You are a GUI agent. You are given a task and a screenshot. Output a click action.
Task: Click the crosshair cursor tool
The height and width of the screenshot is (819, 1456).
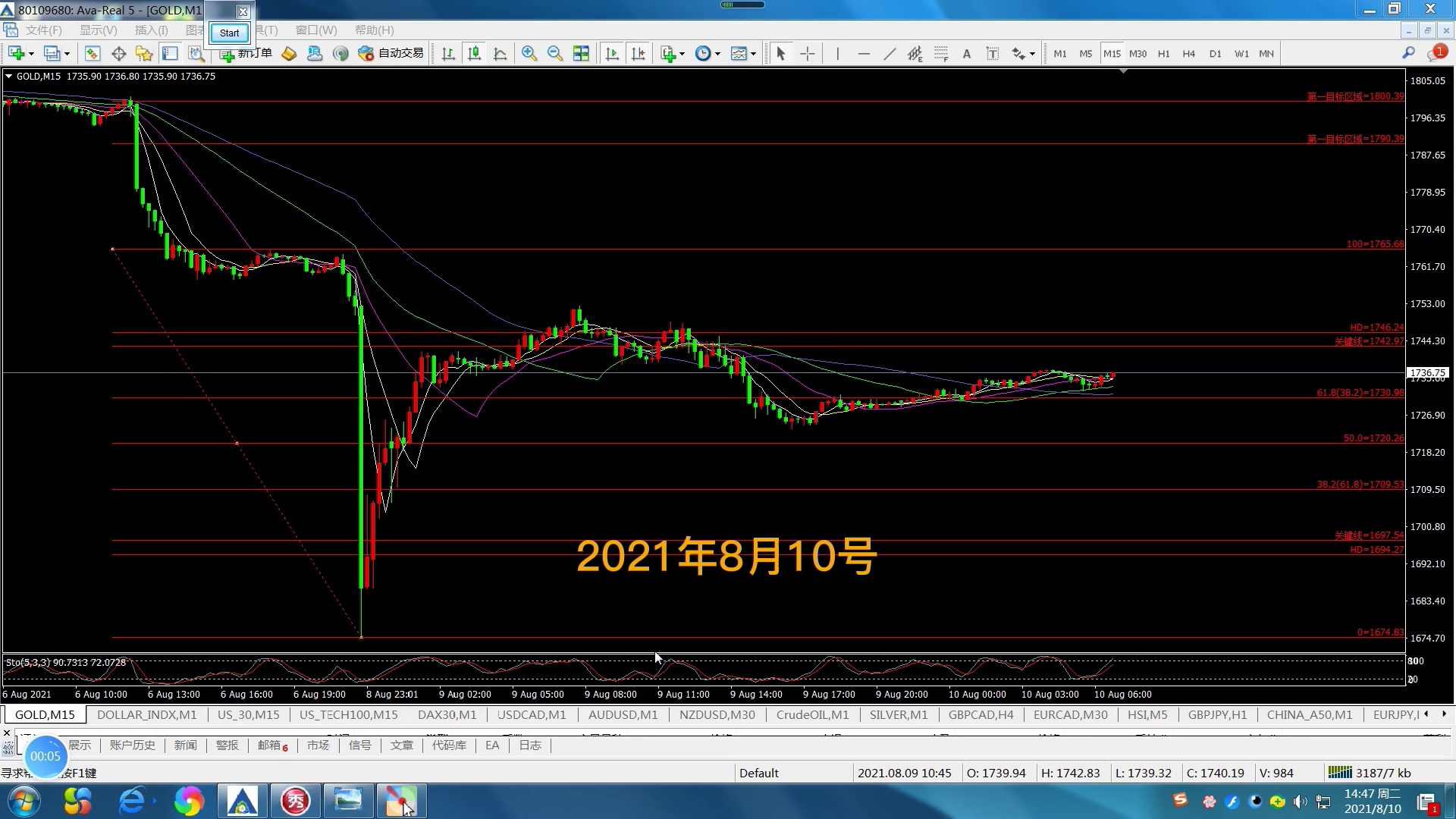tap(808, 54)
